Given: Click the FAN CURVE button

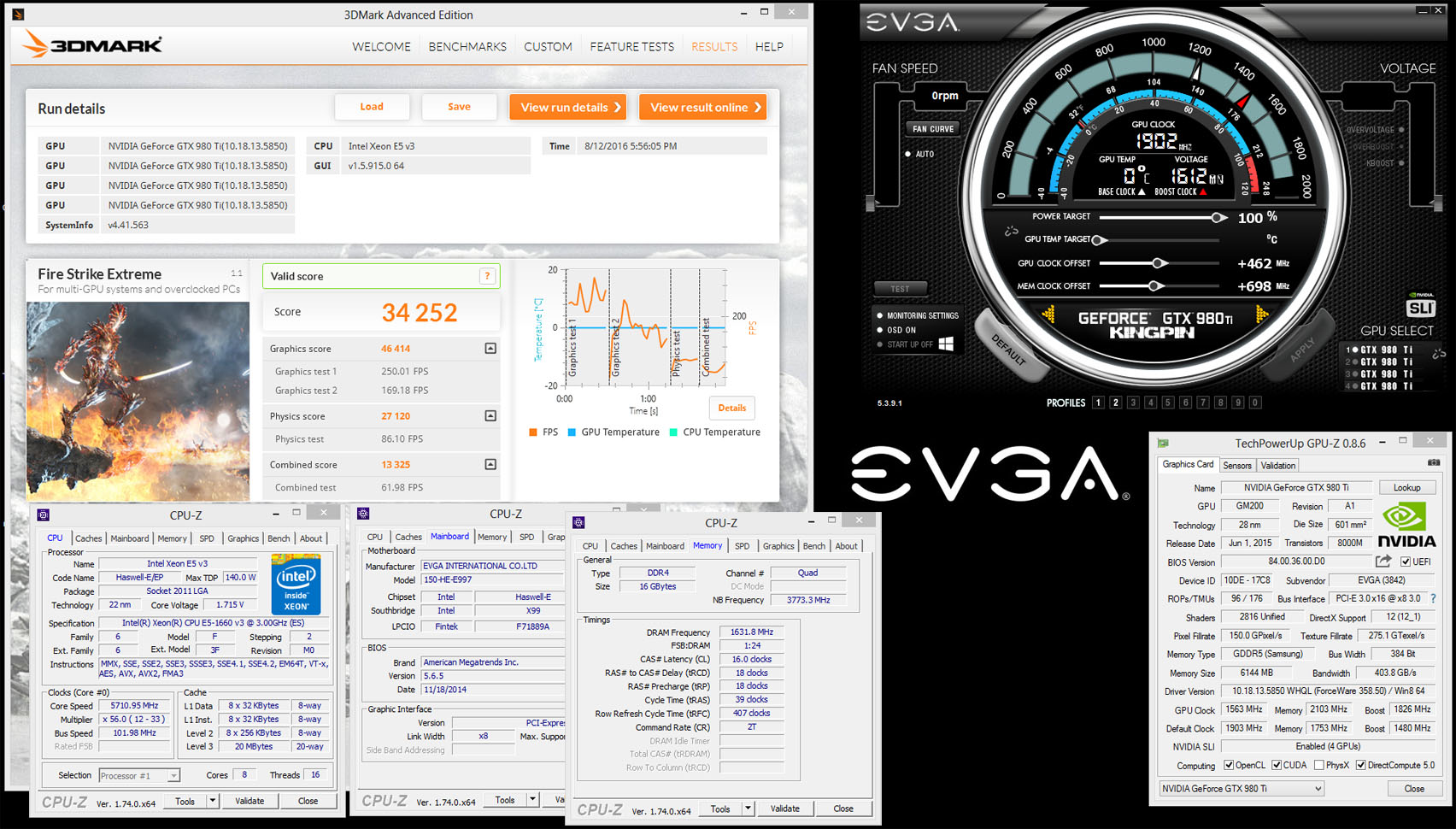Looking at the screenshot, I should pos(933,129).
